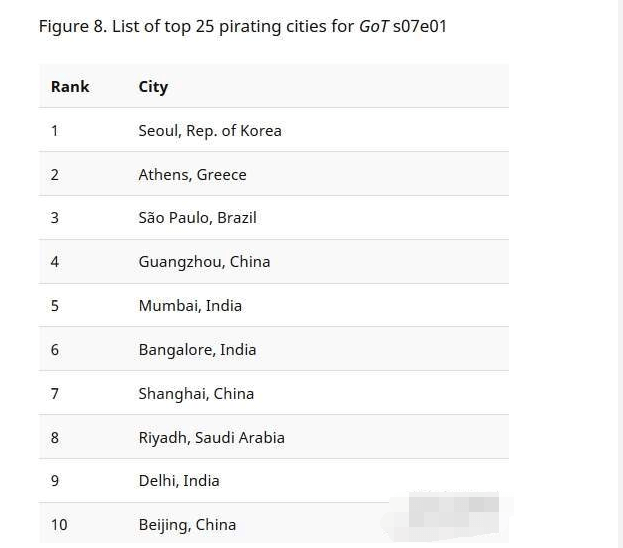This screenshot has width=623, height=548.
Task: Click rank number 10 cell
Action: (59, 525)
